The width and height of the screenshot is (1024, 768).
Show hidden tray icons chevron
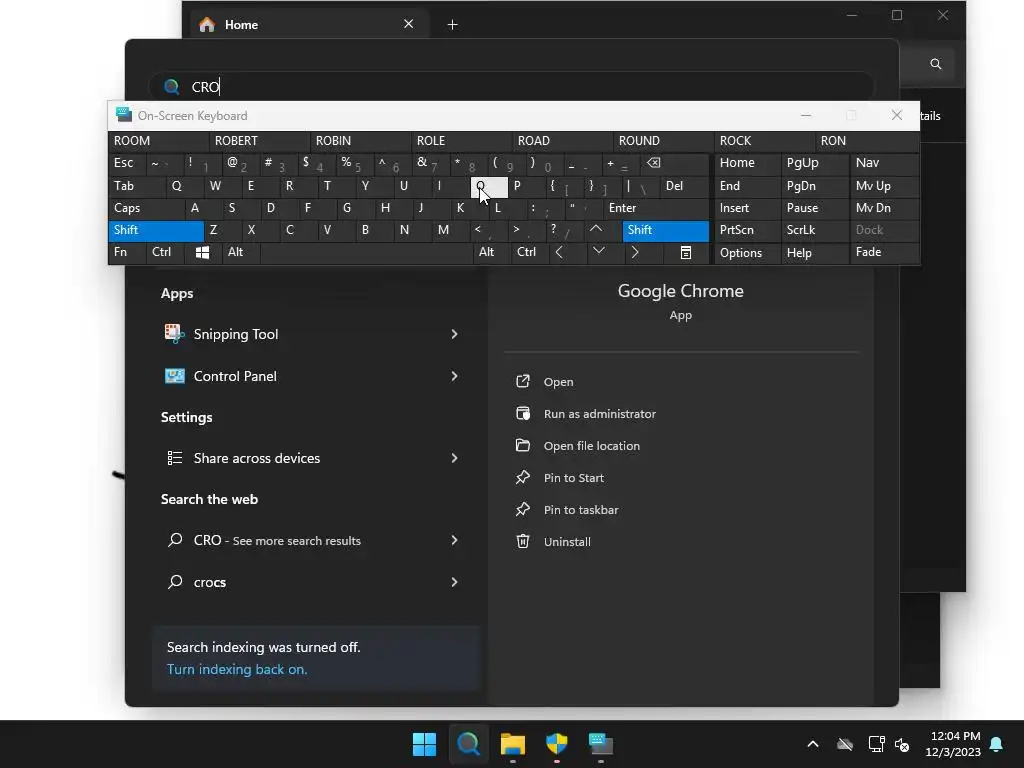click(x=812, y=744)
